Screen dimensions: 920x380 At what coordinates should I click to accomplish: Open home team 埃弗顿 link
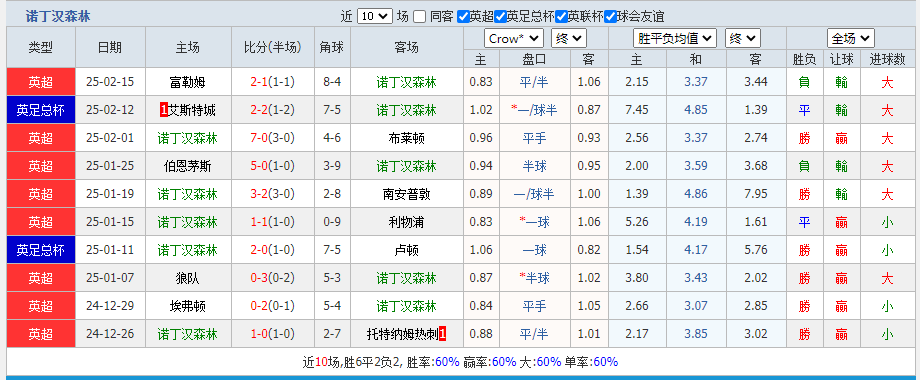click(187, 306)
